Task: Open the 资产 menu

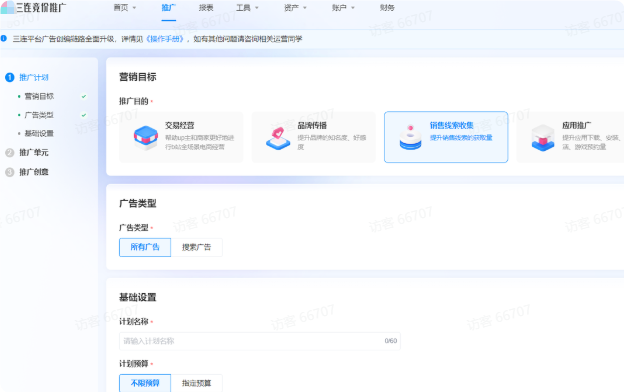Action: tap(291, 8)
